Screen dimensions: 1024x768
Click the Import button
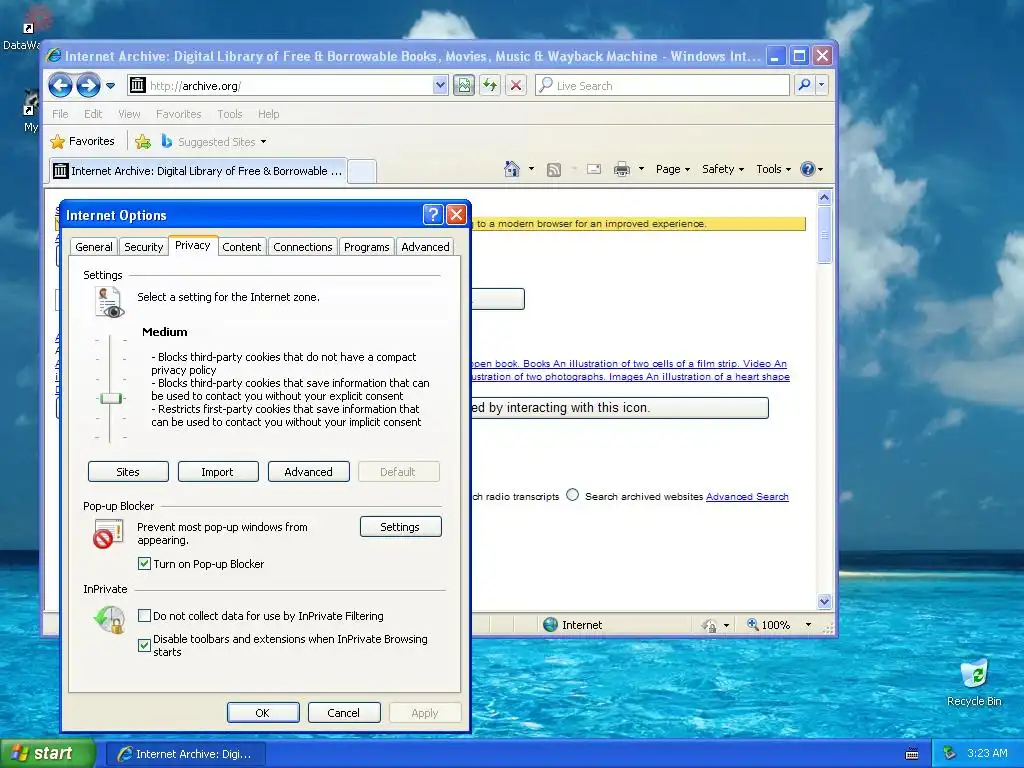point(217,472)
